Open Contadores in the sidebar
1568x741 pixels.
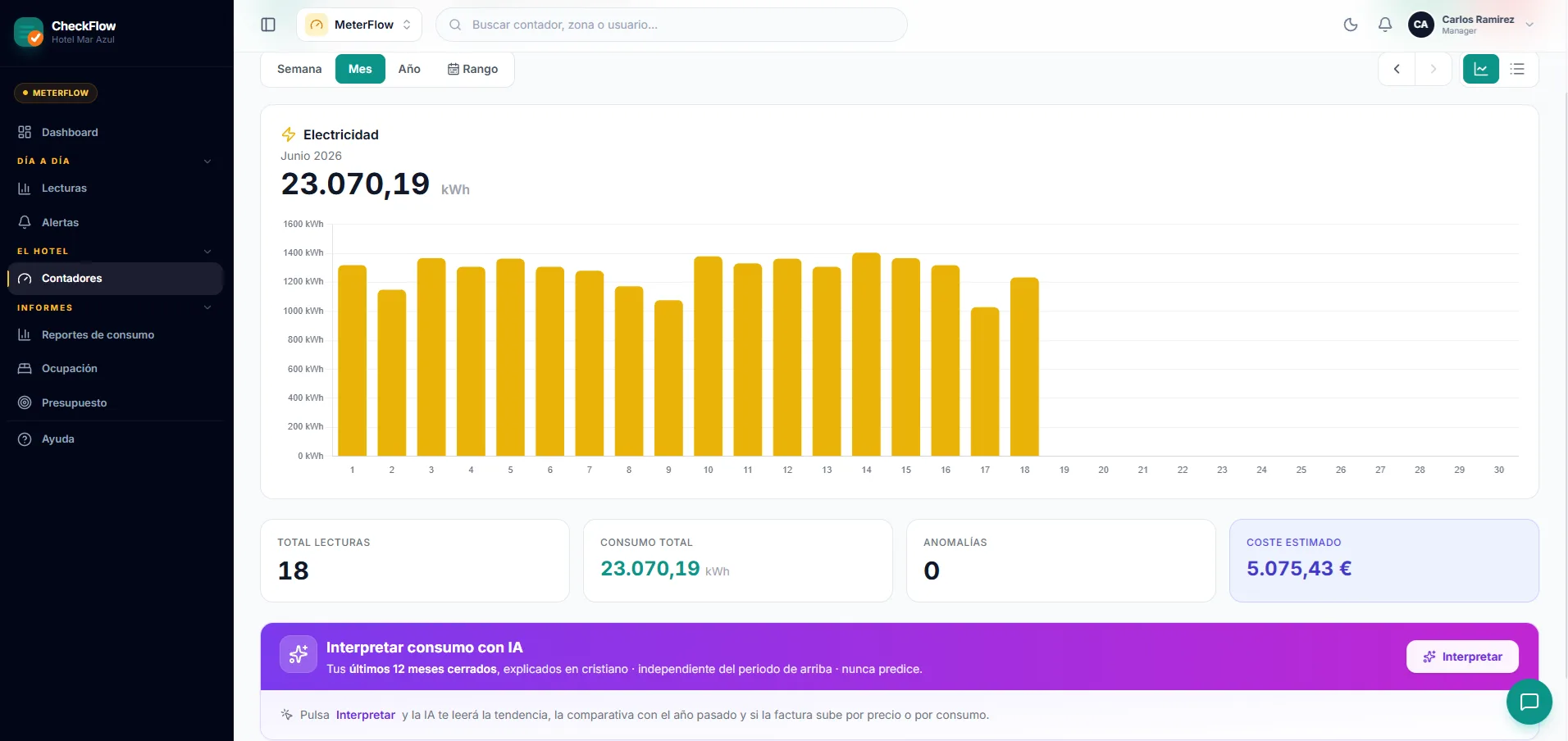(x=115, y=279)
